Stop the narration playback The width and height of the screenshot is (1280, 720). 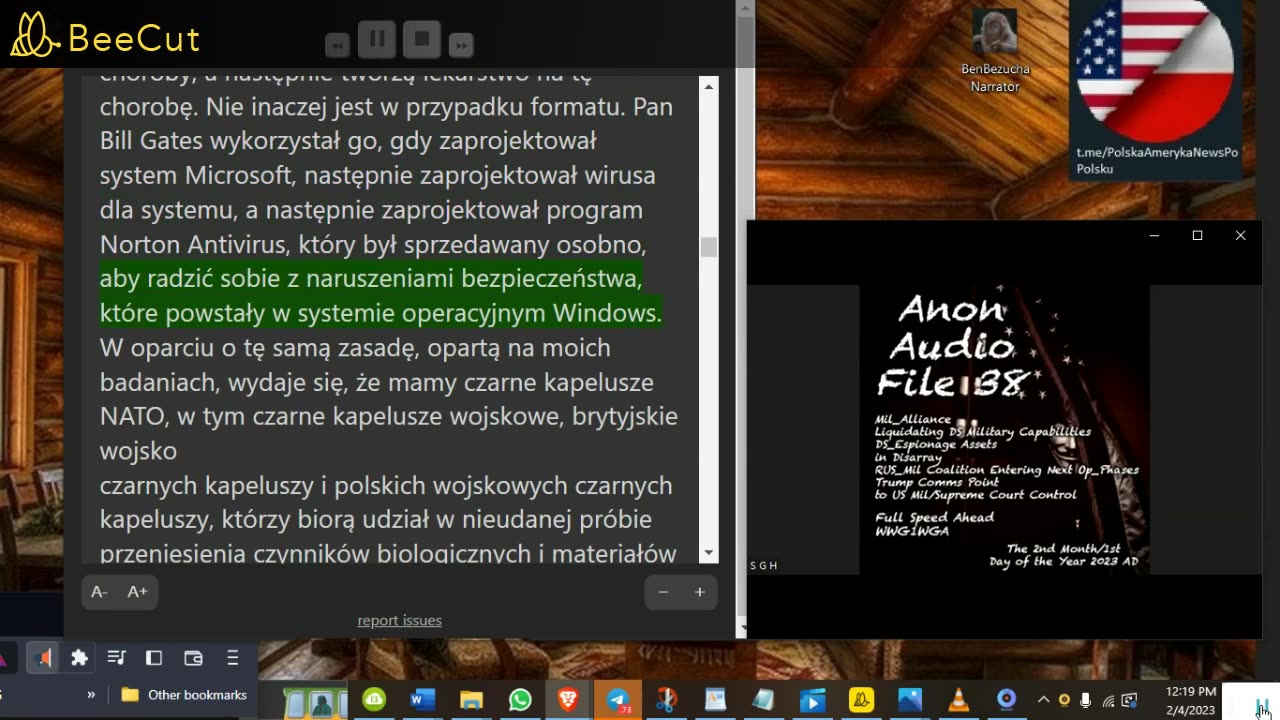point(422,40)
